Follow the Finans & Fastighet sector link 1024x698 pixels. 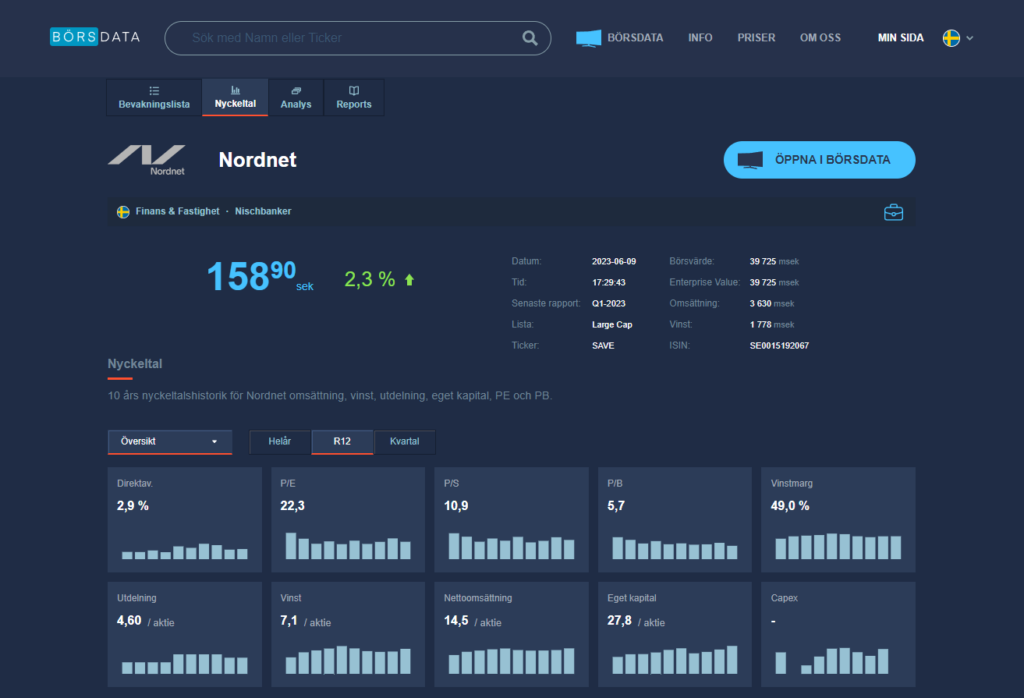click(178, 211)
